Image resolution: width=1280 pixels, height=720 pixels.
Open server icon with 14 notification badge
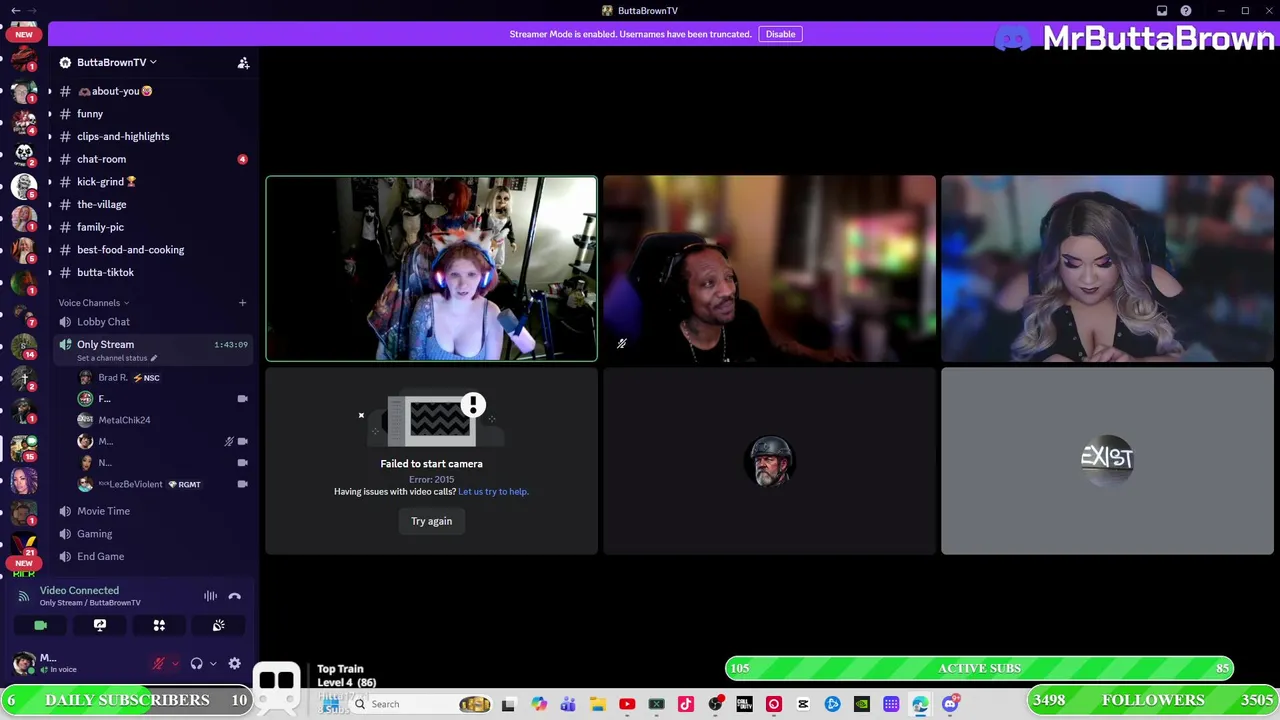coord(24,345)
